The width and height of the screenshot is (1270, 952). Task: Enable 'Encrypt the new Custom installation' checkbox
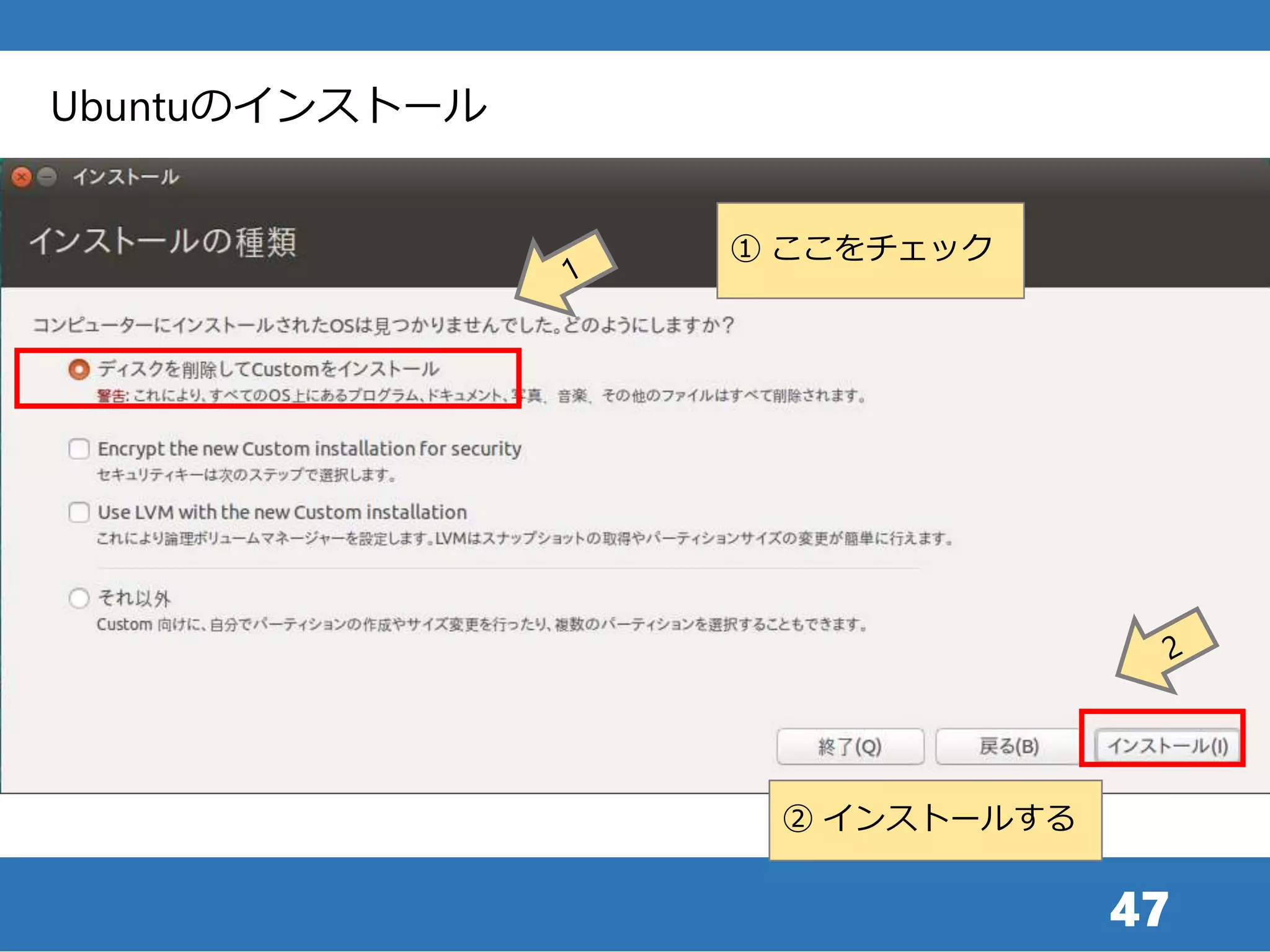click(79, 449)
